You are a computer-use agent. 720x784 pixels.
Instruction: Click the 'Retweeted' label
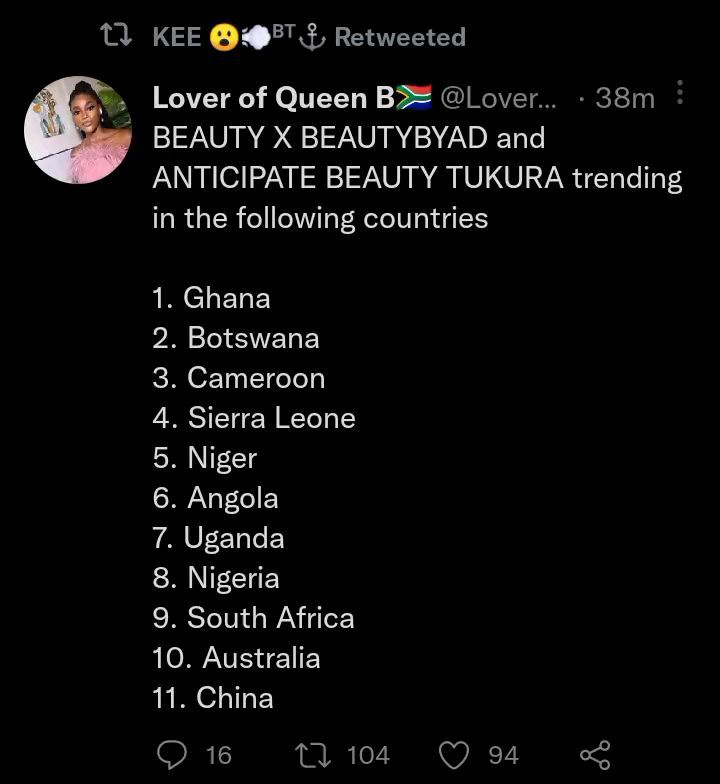400,37
